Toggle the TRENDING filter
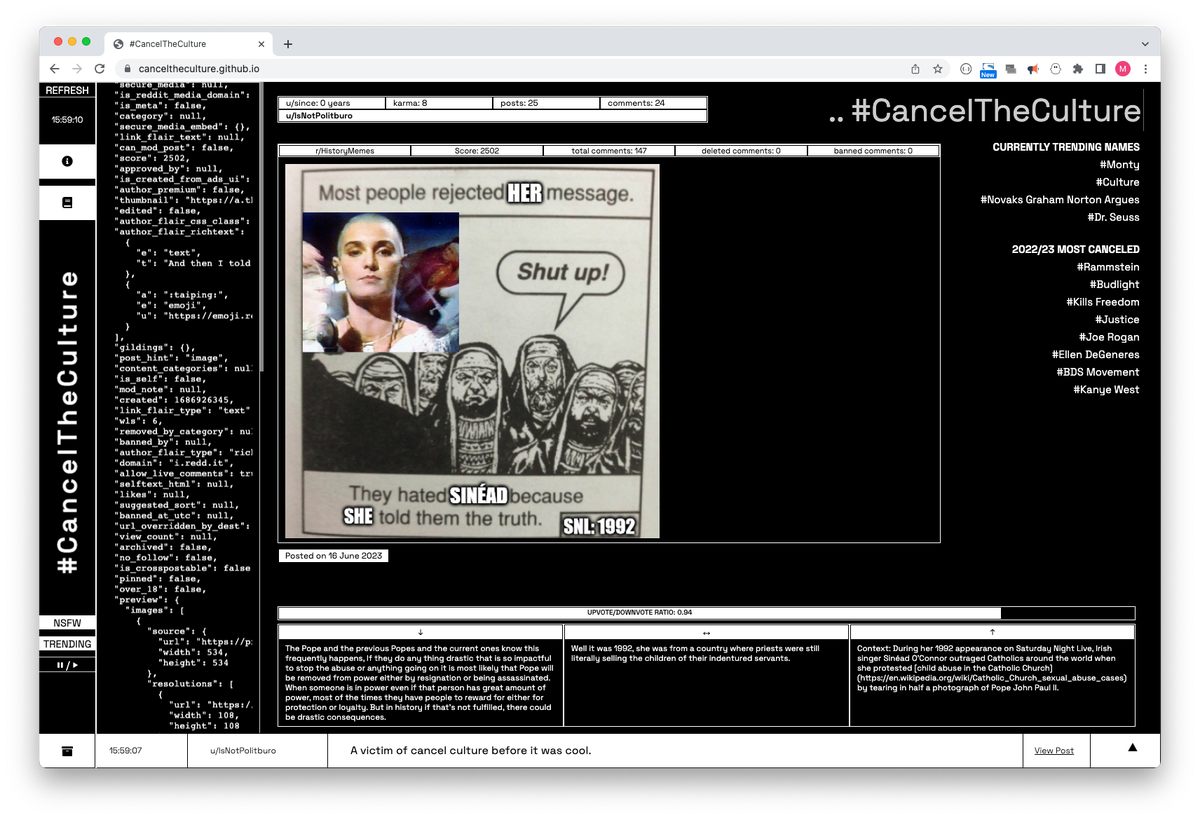1200x820 pixels. pos(67,644)
